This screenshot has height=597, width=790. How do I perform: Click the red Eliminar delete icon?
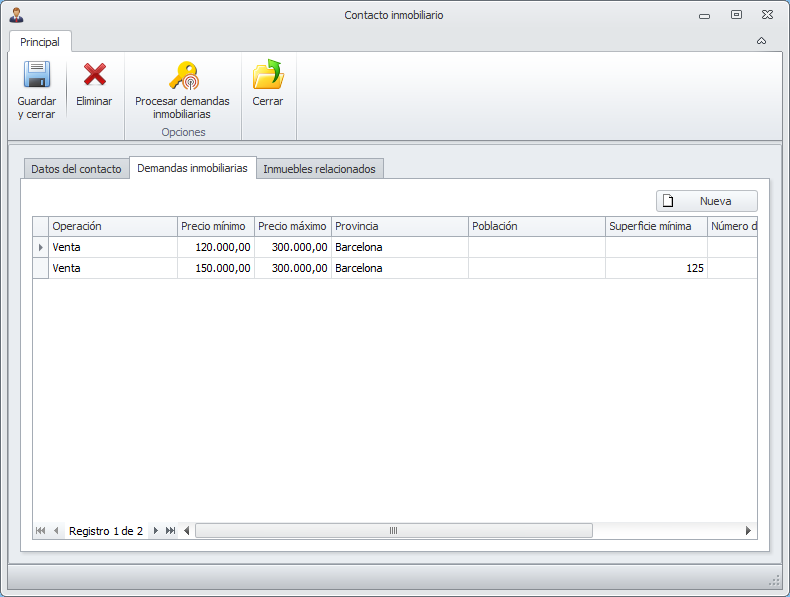tap(94, 75)
